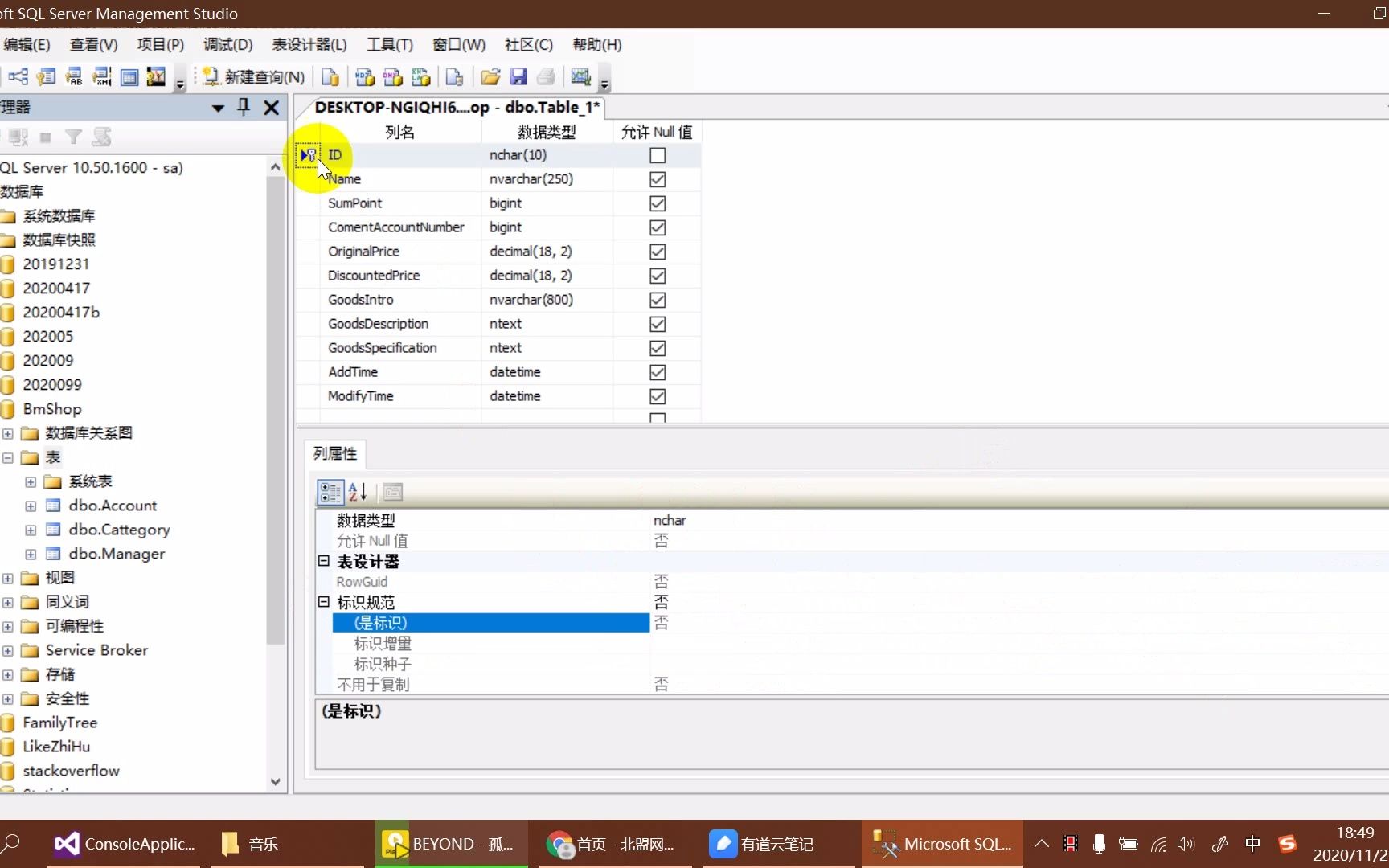Click the primary key row selector for ID
1389x868 pixels.
click(309, 155)
